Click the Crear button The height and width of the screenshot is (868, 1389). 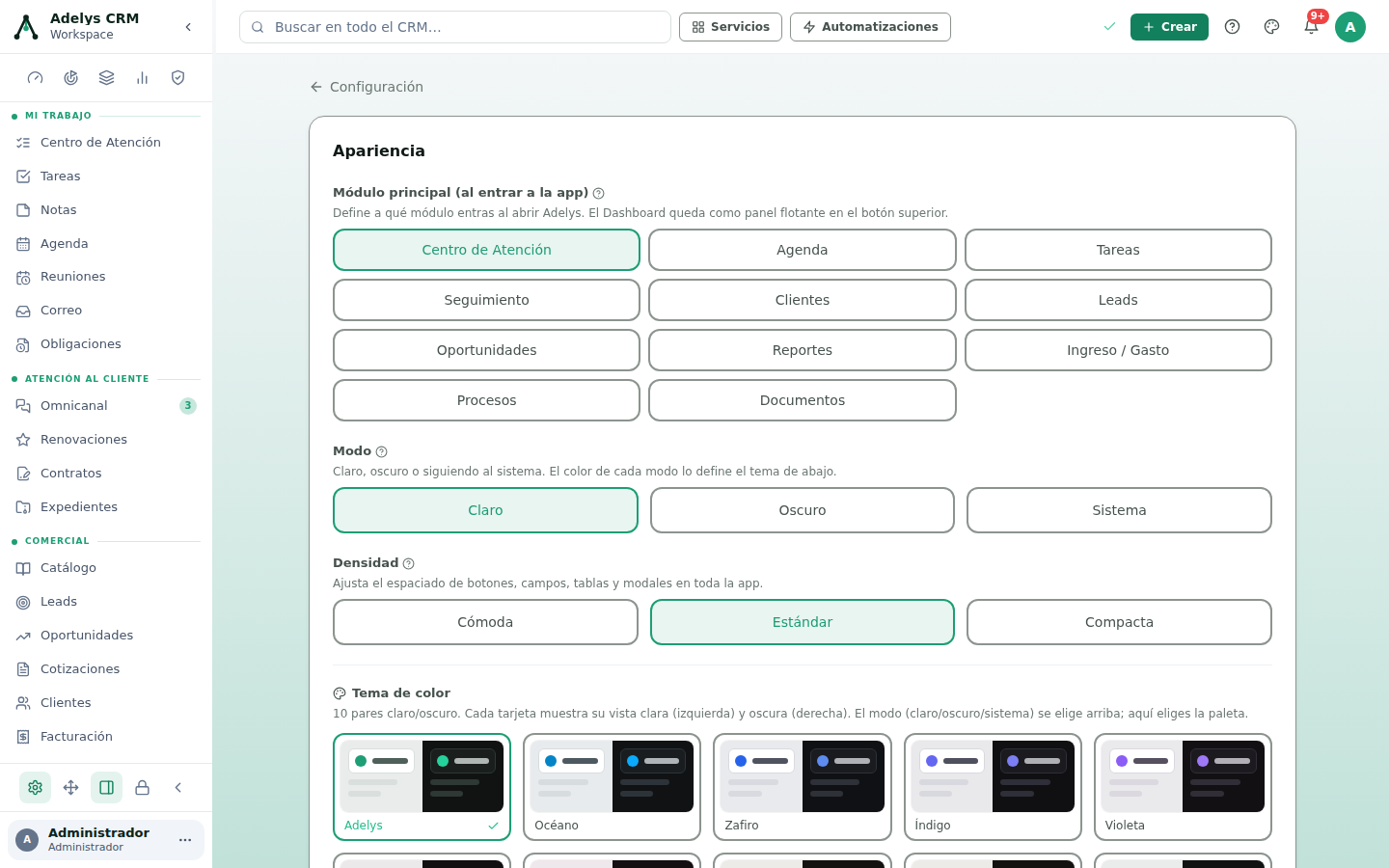1169,27
